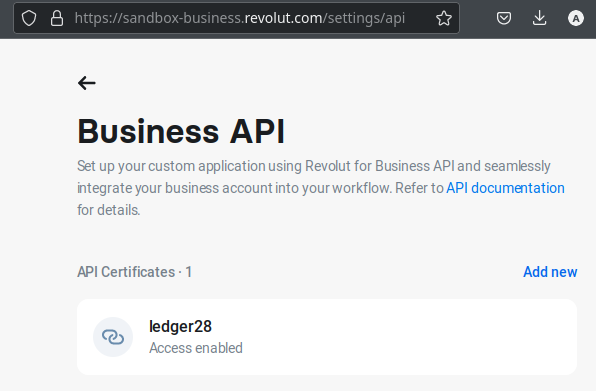Add new API certificate

(550, 272)
